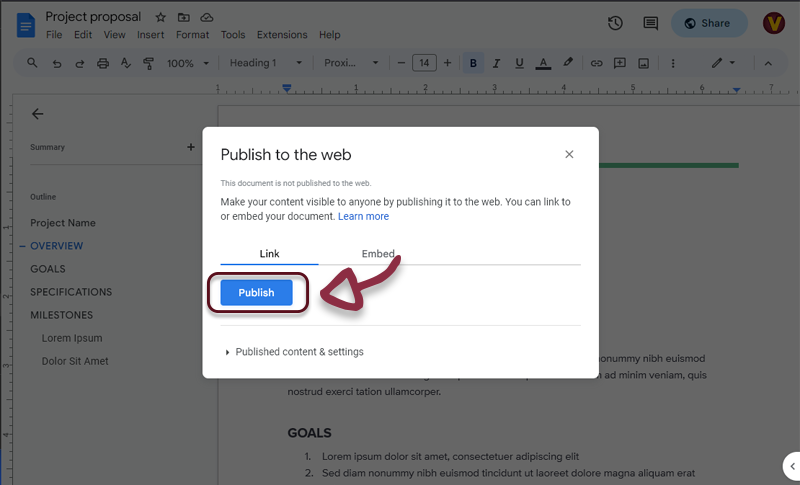Click the Share button
The width and height of the screenshot is (800, 485).
(708, 23)
